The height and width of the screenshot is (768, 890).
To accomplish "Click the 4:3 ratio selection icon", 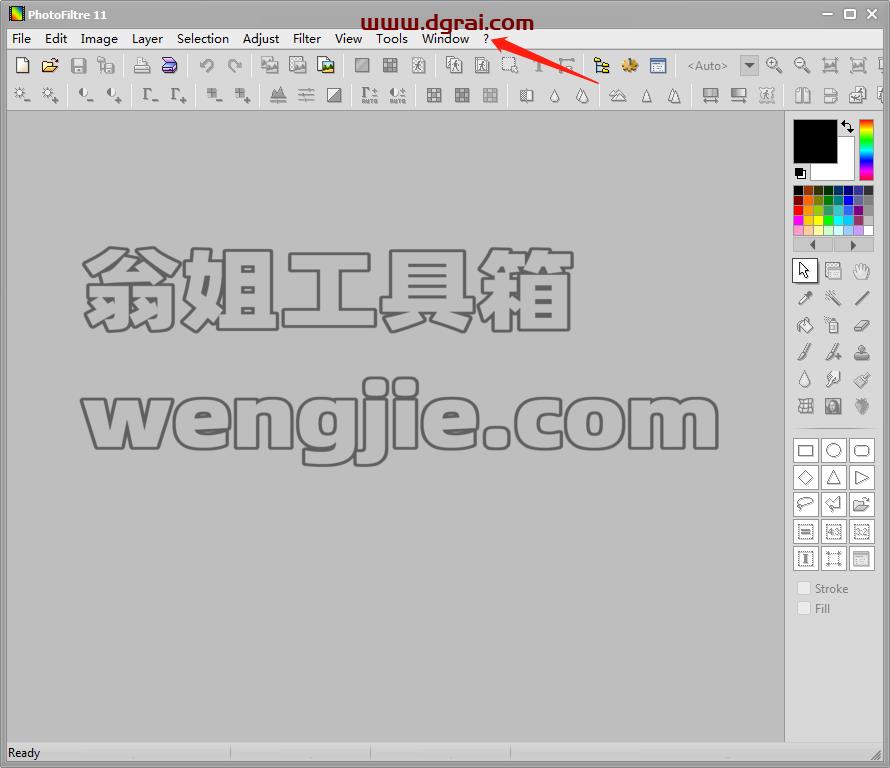I will [833, 531].
